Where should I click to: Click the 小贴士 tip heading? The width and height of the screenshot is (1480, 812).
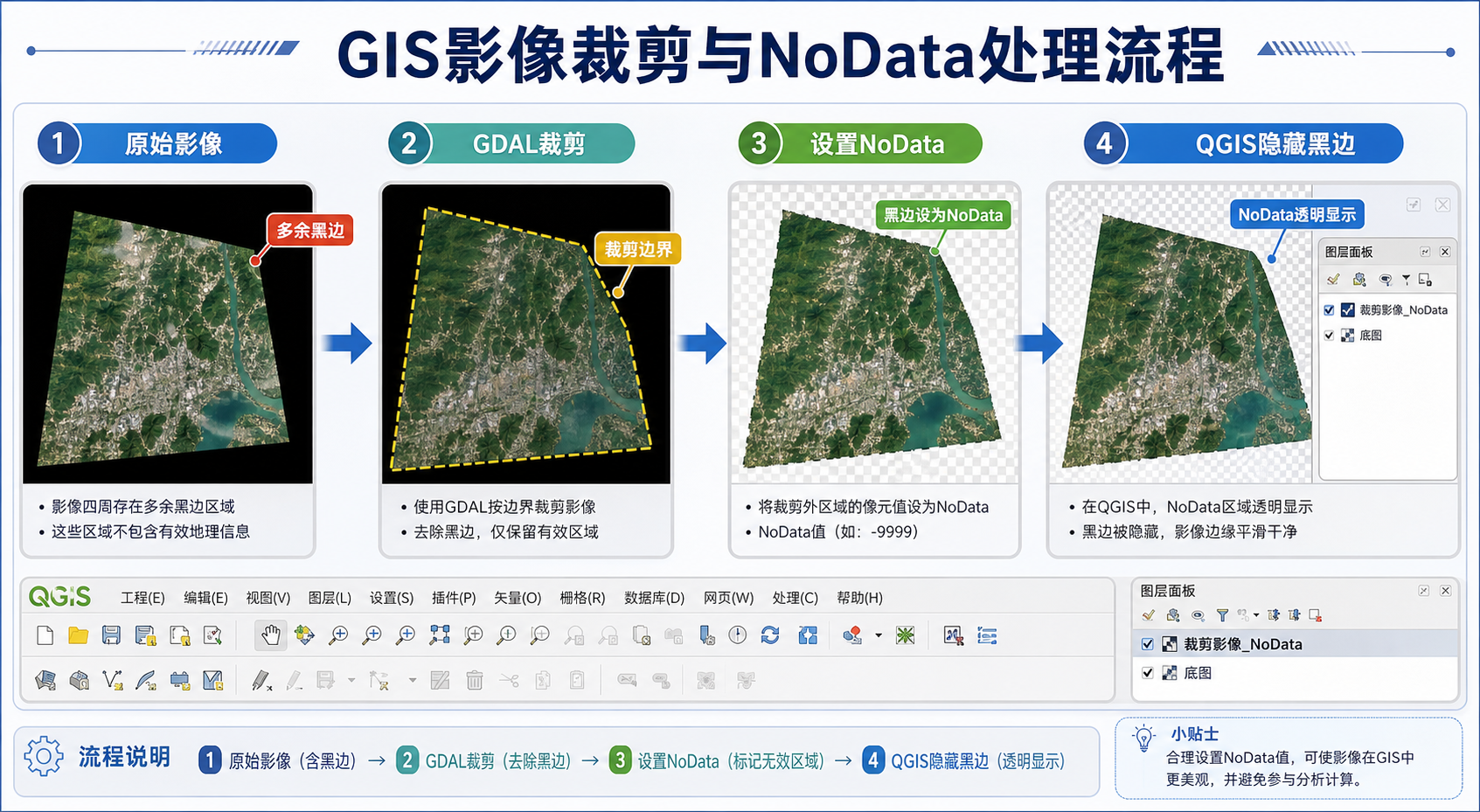pyautogui.click(x=1194, y=734)
